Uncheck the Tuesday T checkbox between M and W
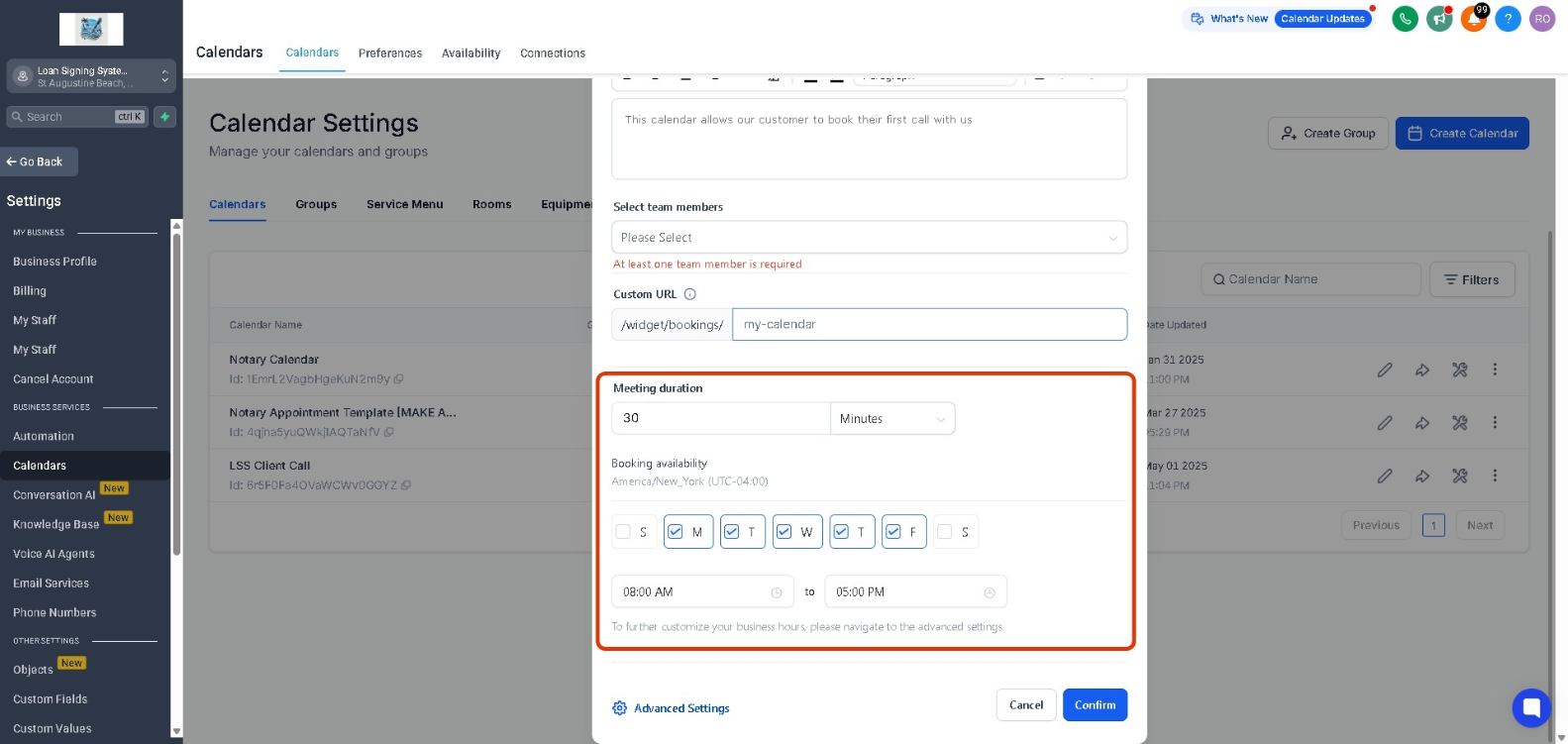The height and width of the screenshot is (744, 1568). [732, 532]
